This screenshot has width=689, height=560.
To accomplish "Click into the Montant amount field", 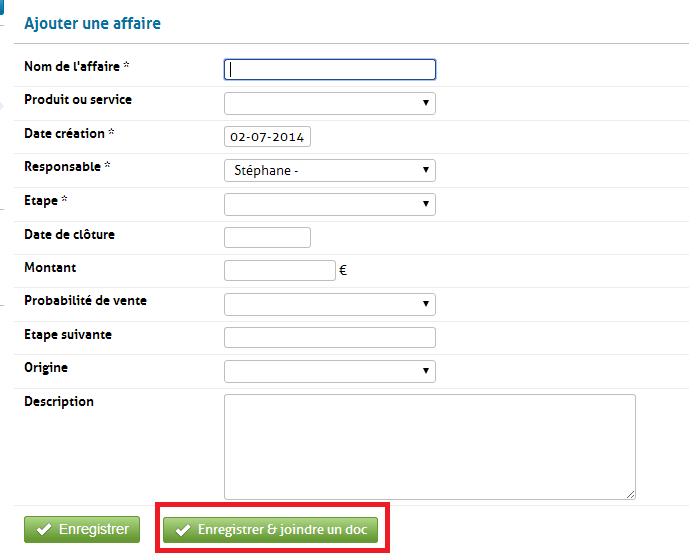I will [x=279, y=270].
